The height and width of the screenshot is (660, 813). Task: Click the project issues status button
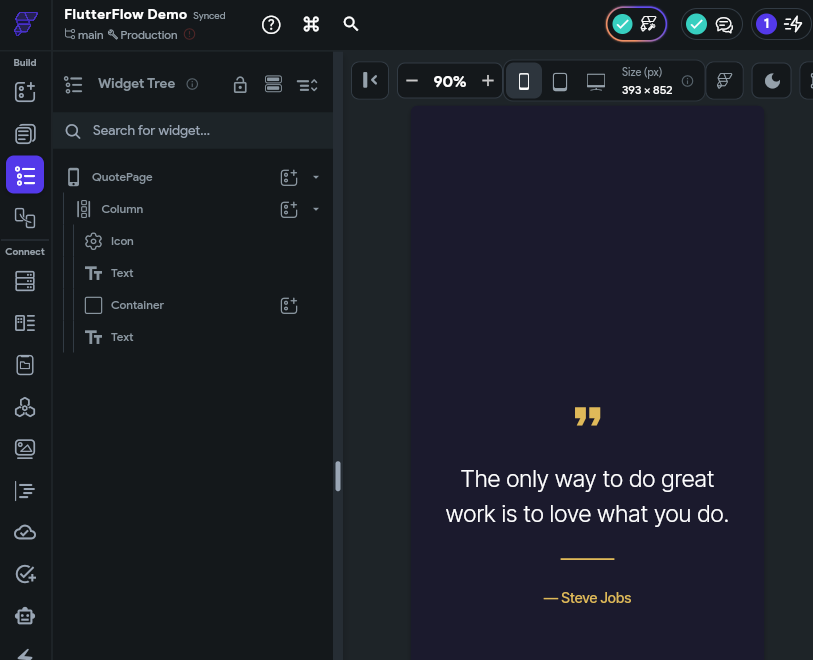point(636,24)
